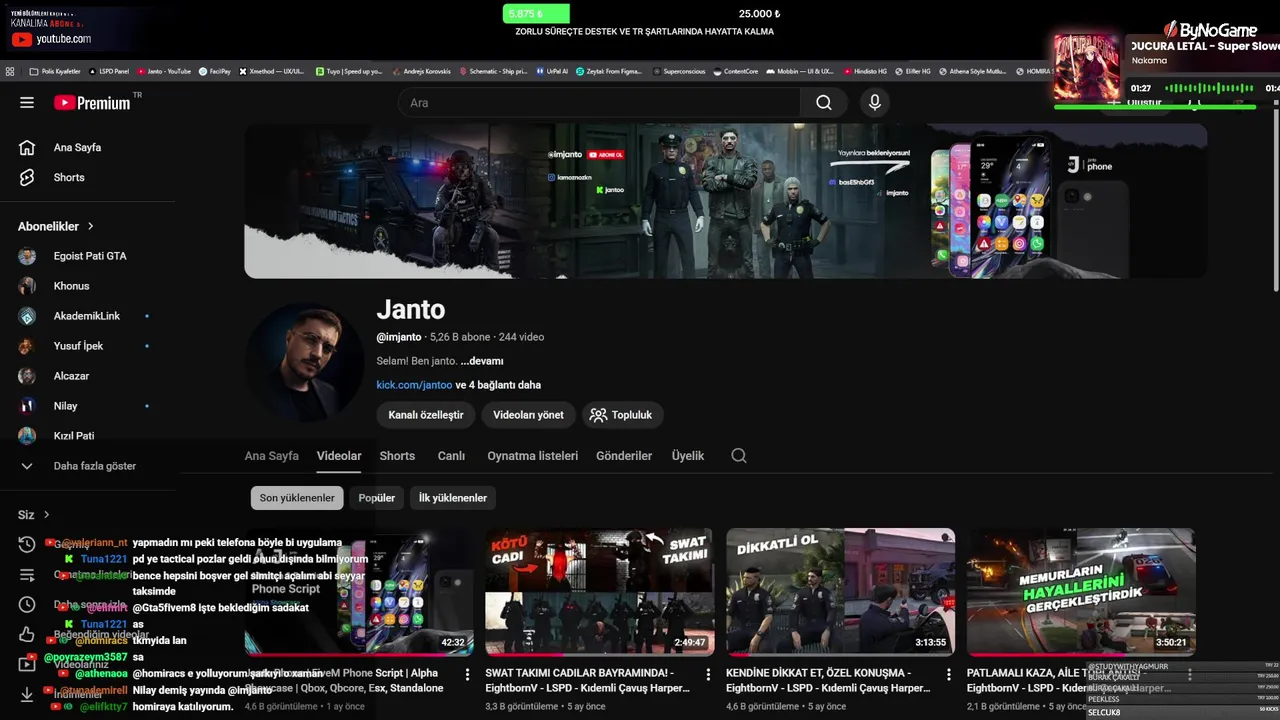1280x720 pixels.
Task: Open FaciPay bookmark
Action: 214,72
